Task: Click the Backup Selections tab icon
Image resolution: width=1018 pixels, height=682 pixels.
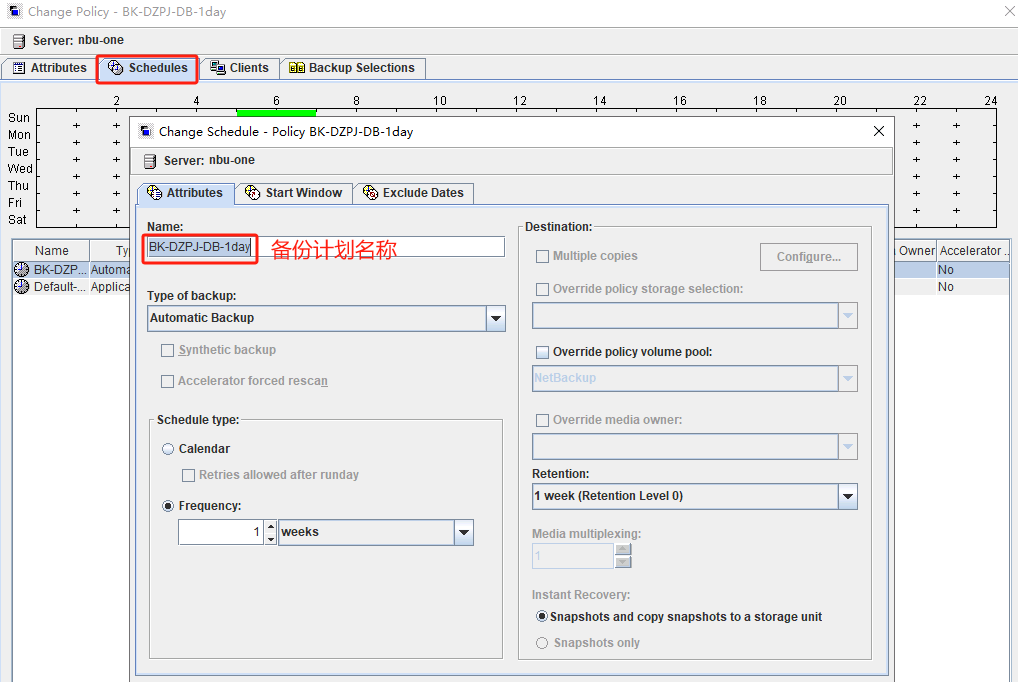Action: click(x=297, y=68)
